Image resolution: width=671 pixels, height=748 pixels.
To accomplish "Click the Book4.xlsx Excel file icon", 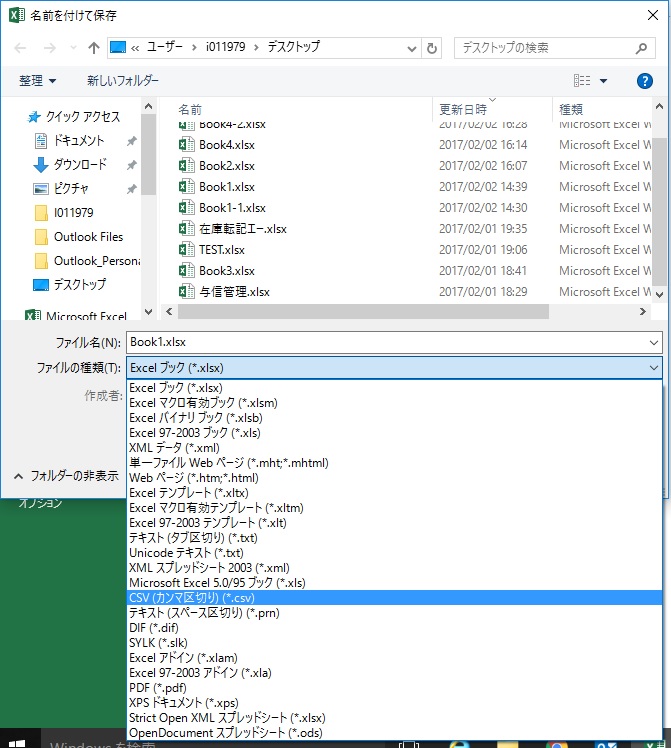I will point(186,145).
